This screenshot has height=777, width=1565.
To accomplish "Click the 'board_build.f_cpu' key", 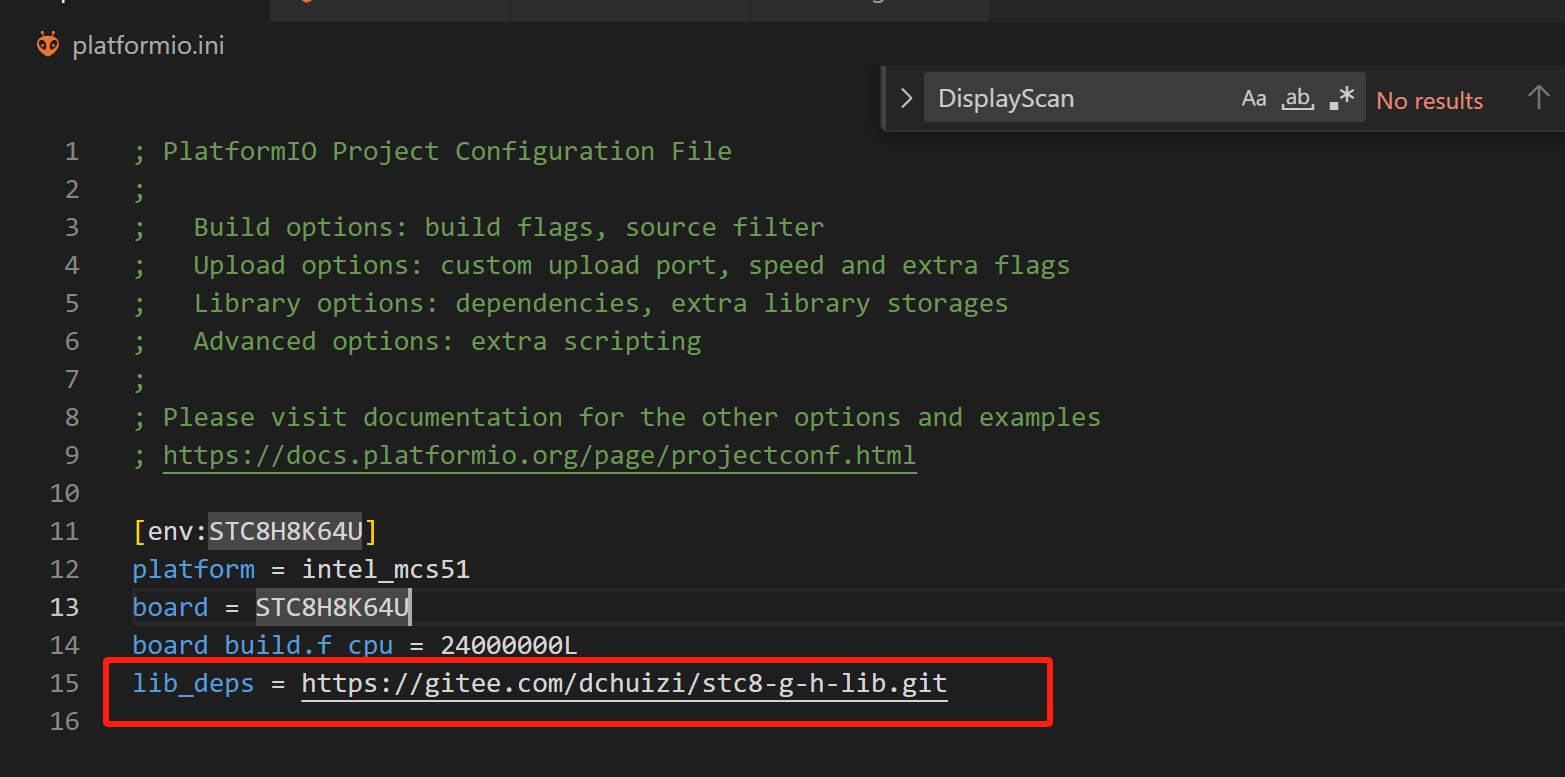I will pos(262,646).
